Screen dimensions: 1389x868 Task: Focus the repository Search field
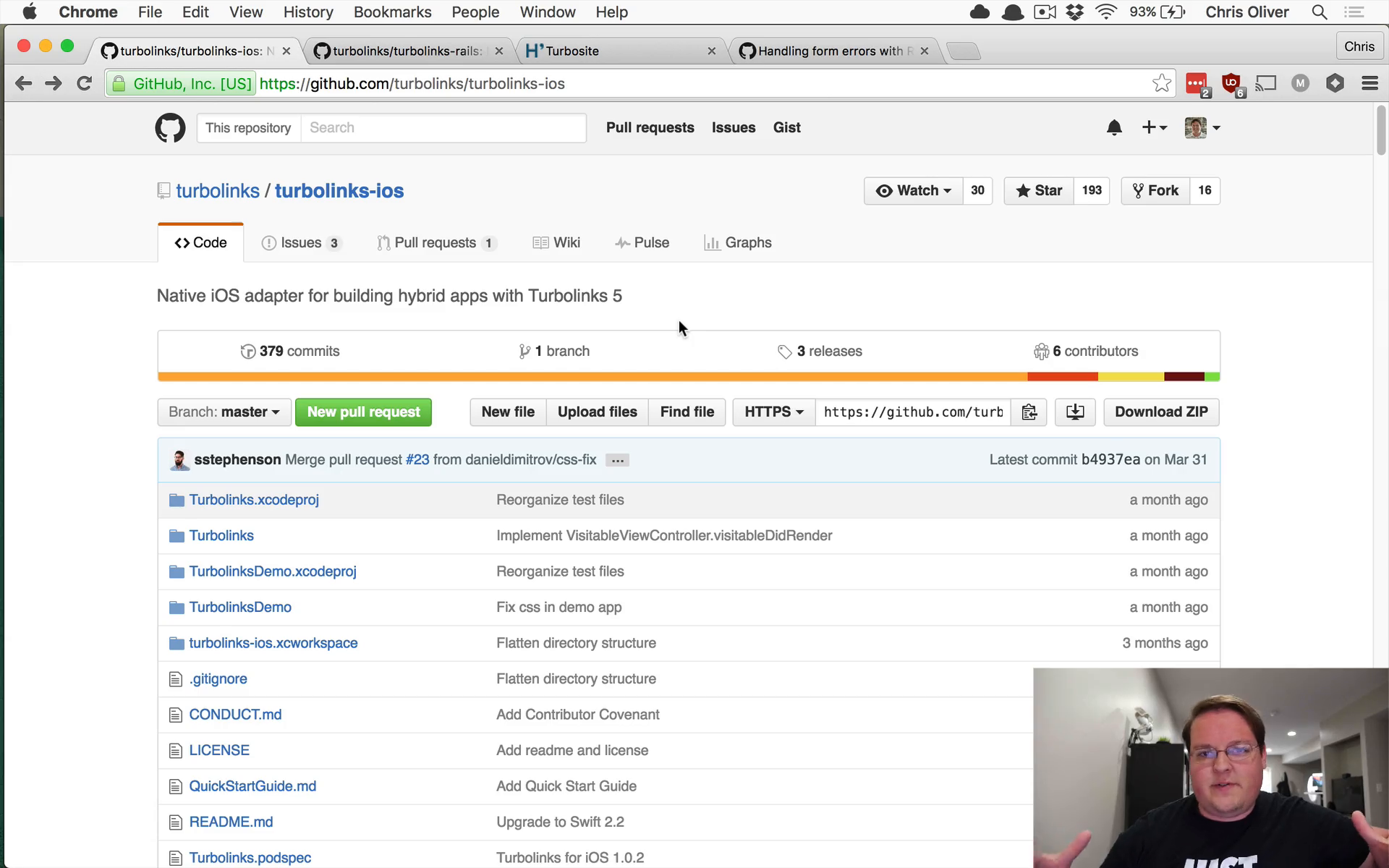pyautogui.click(x=443, y=128)
